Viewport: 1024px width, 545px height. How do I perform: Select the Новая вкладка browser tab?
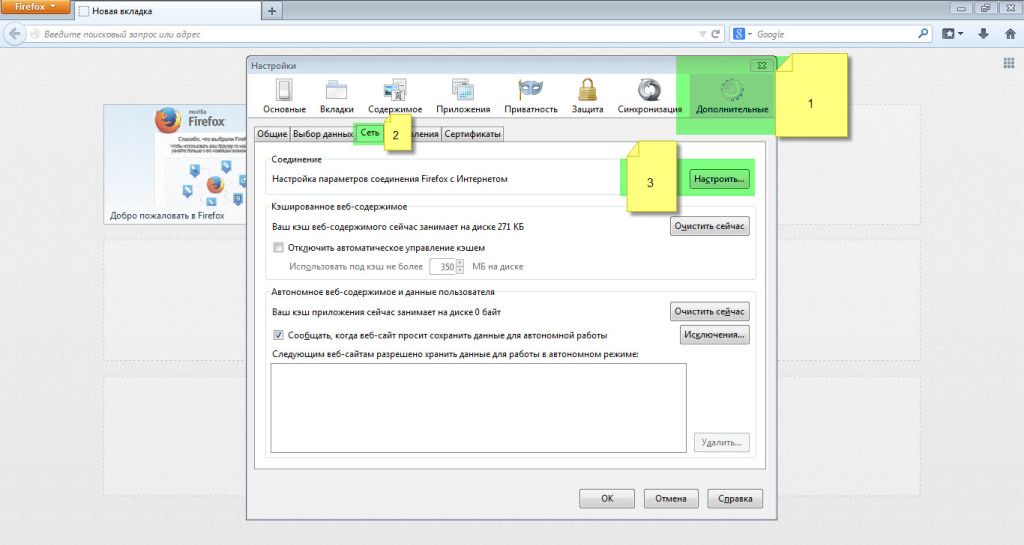coord(167,11)
